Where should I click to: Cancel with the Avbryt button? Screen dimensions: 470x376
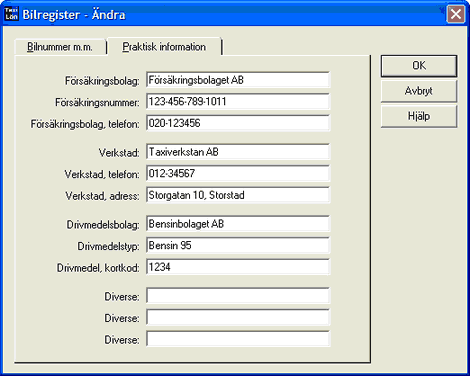pyautogui.click(x=419, y=91)
